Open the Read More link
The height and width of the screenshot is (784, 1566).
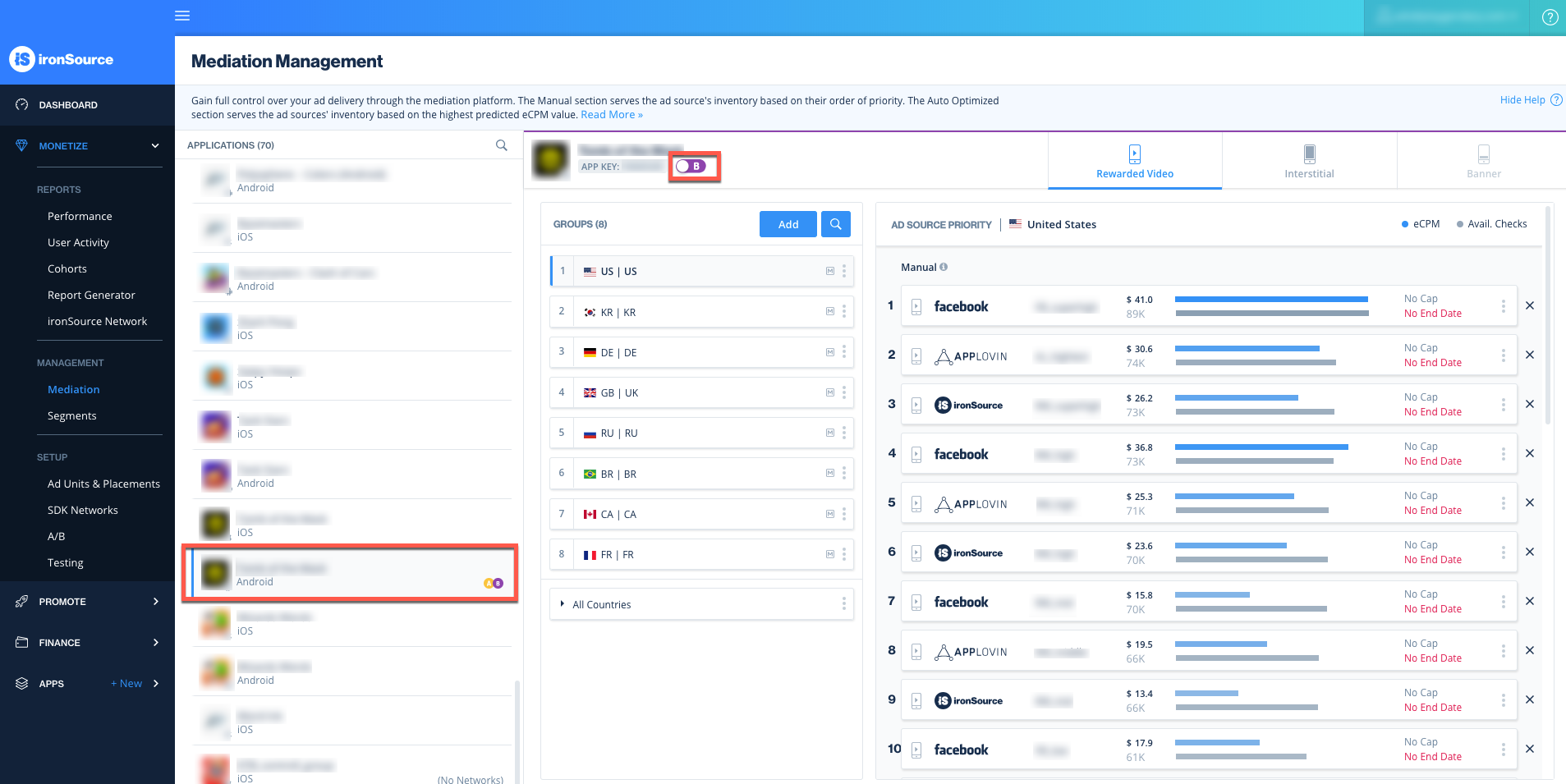611,115
